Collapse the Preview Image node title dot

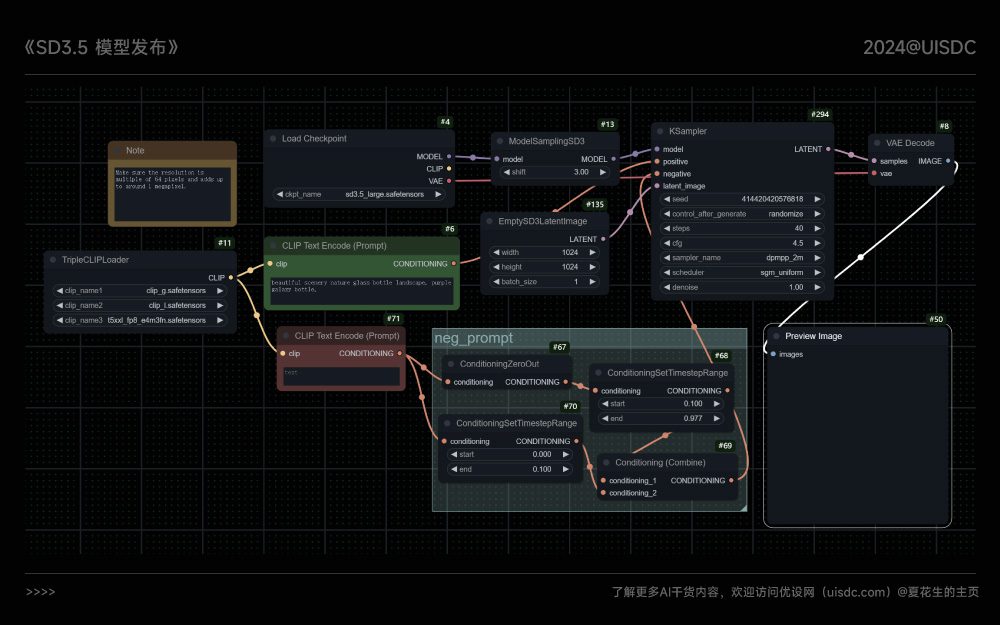pos(776,336)
